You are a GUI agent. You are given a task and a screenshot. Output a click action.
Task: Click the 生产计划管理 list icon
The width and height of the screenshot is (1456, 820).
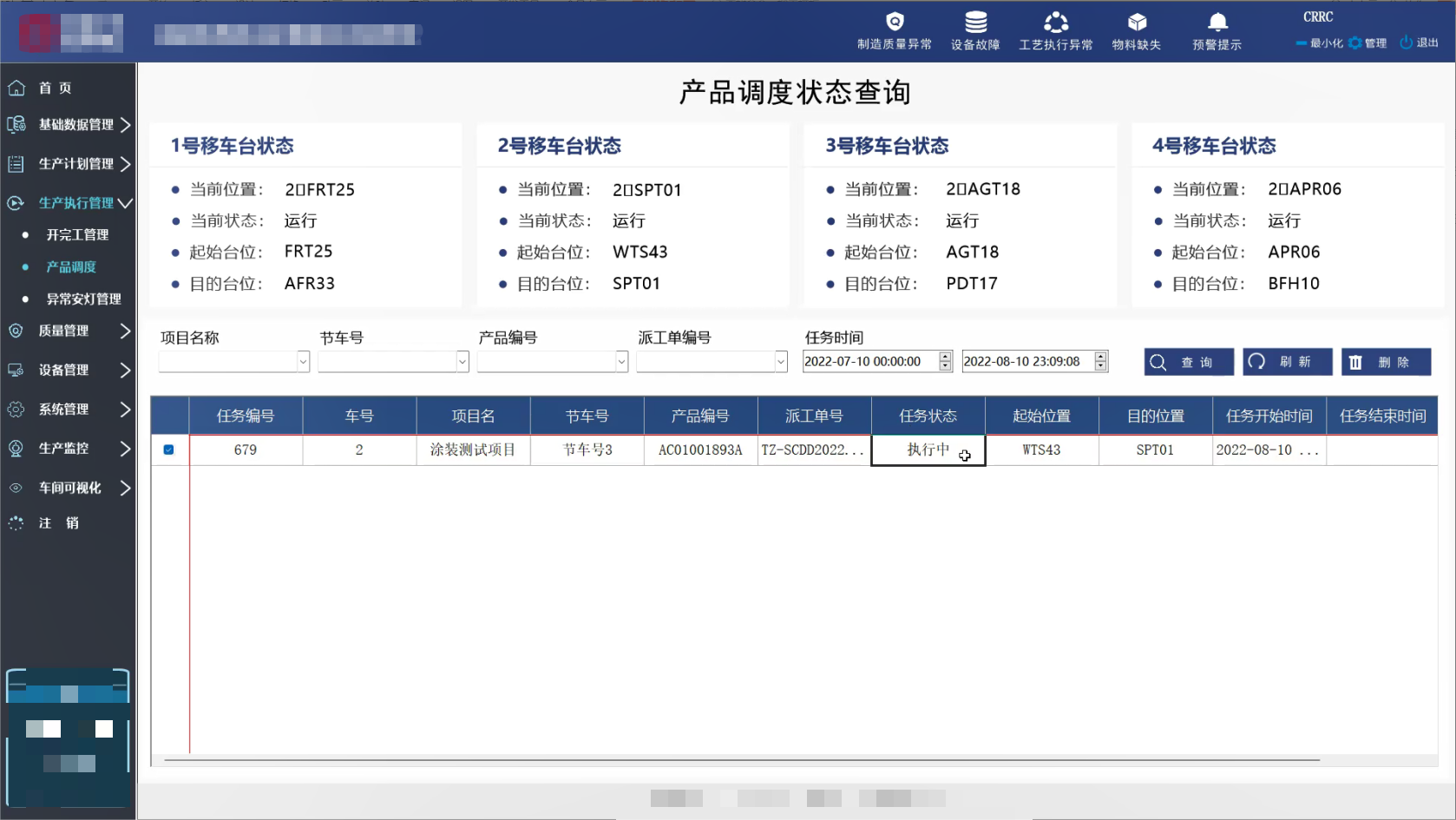16,163
